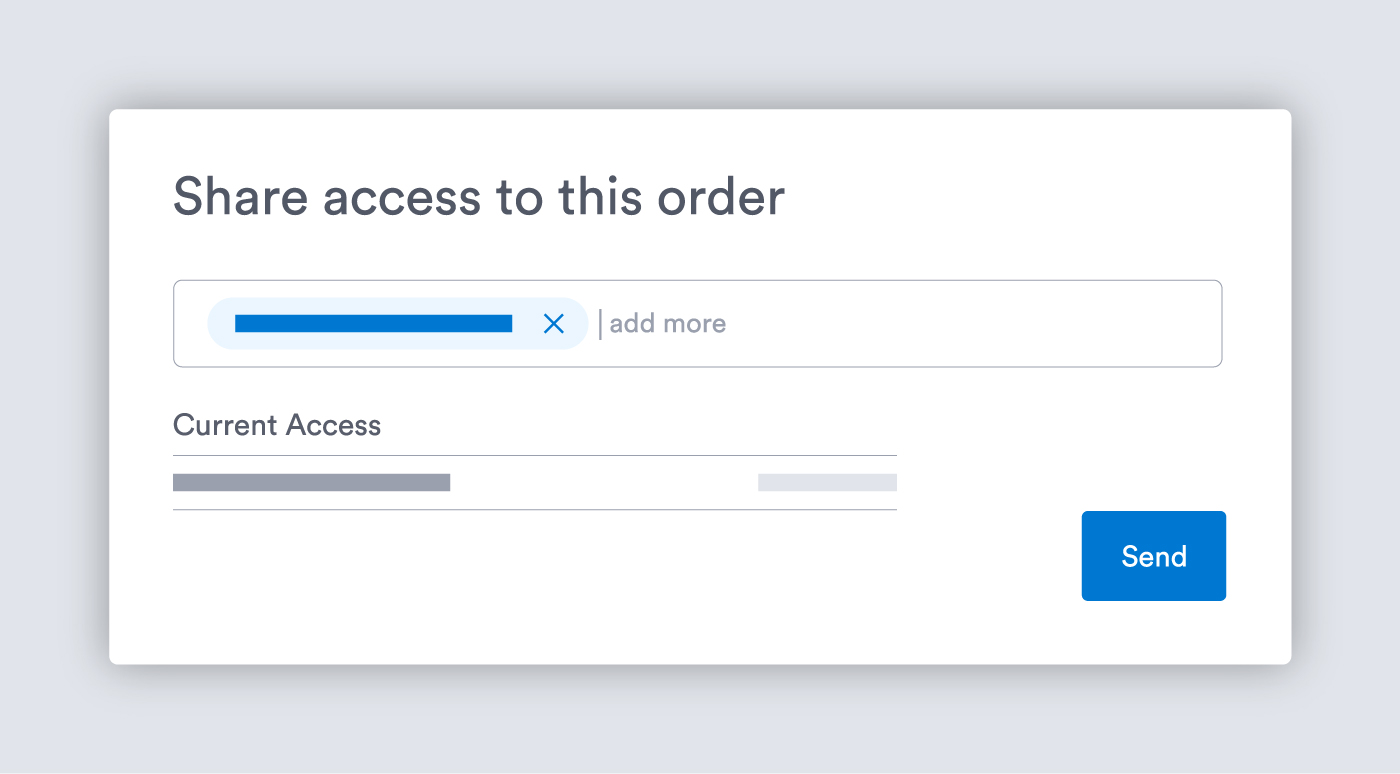This screenshot has height=774, width=1400.
Task: Remove the recipient chip with the X icon
Action: 553,323
